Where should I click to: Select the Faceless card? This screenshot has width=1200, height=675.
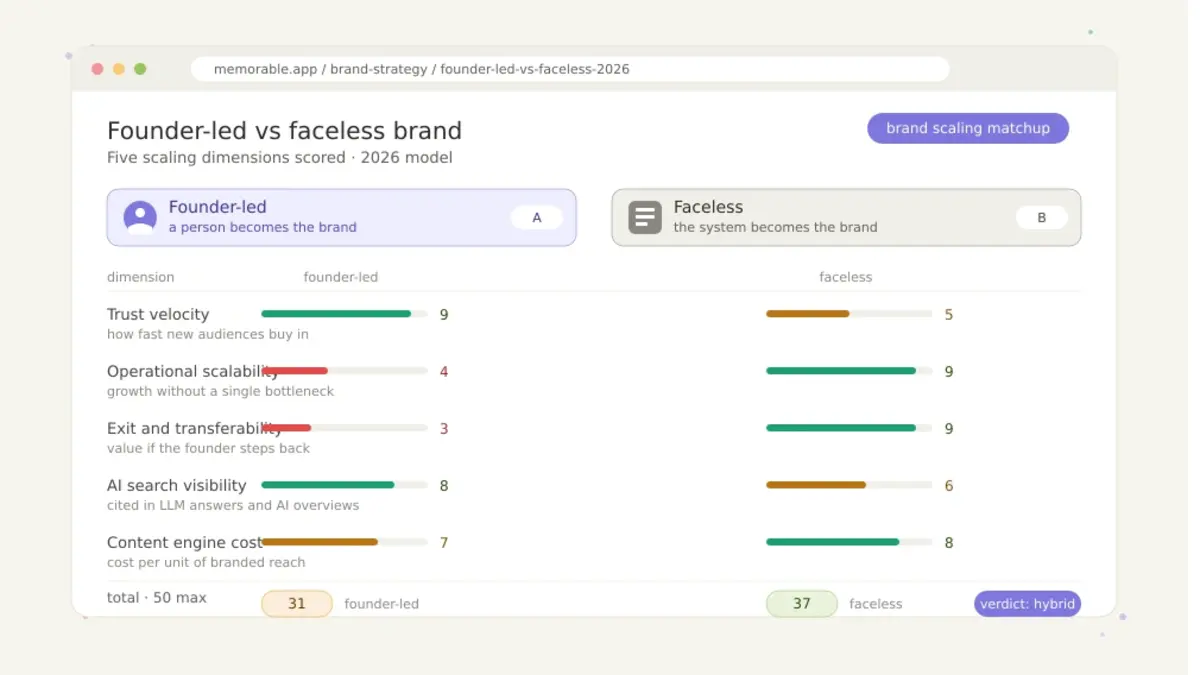pos(846,217)
